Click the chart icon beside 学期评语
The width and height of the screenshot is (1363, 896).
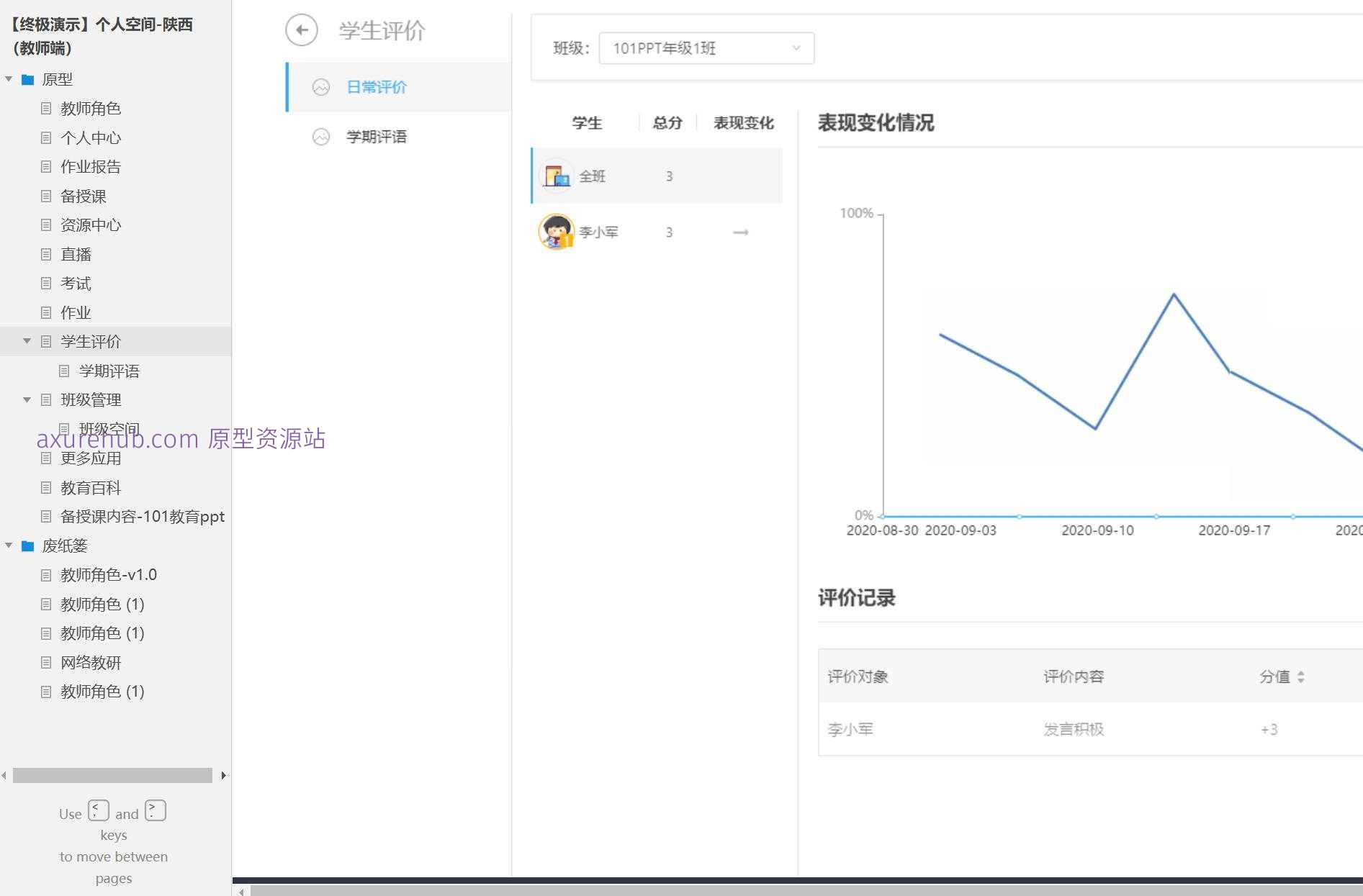point(320,137)
